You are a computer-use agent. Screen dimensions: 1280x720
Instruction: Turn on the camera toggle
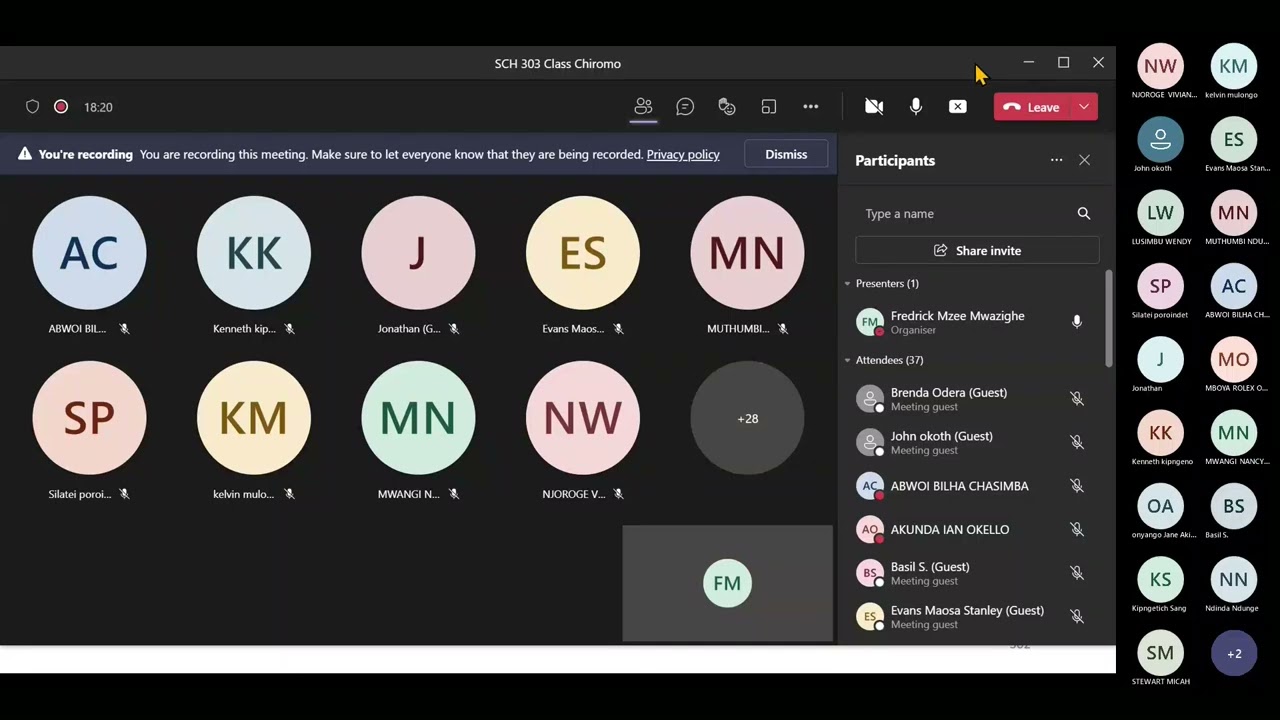tap(874, 107)
